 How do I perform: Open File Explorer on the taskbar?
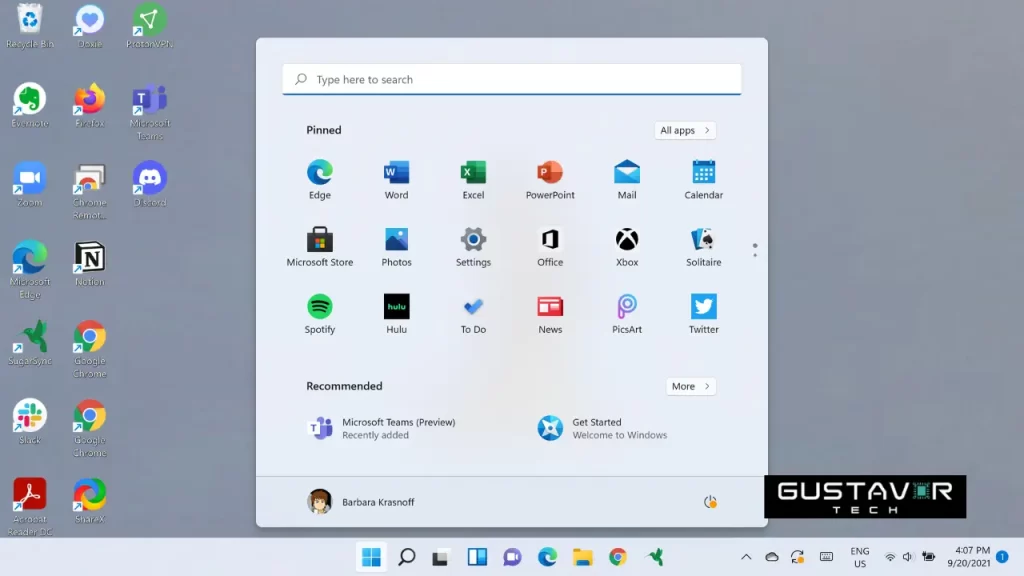click(583, 557)
